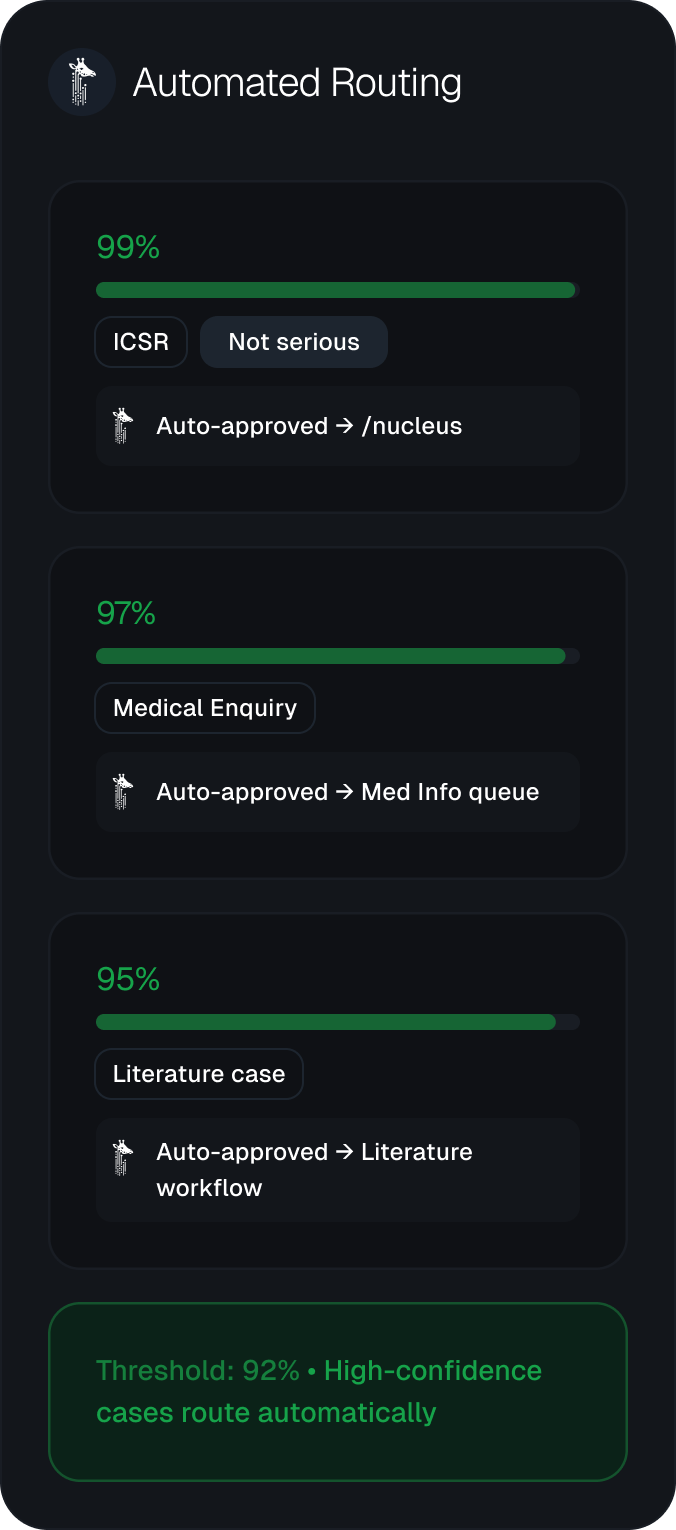The width and height of the screenshot is (676, 1530).
Task: Click the 97% confidence value
Action: [x=126, y=613]
